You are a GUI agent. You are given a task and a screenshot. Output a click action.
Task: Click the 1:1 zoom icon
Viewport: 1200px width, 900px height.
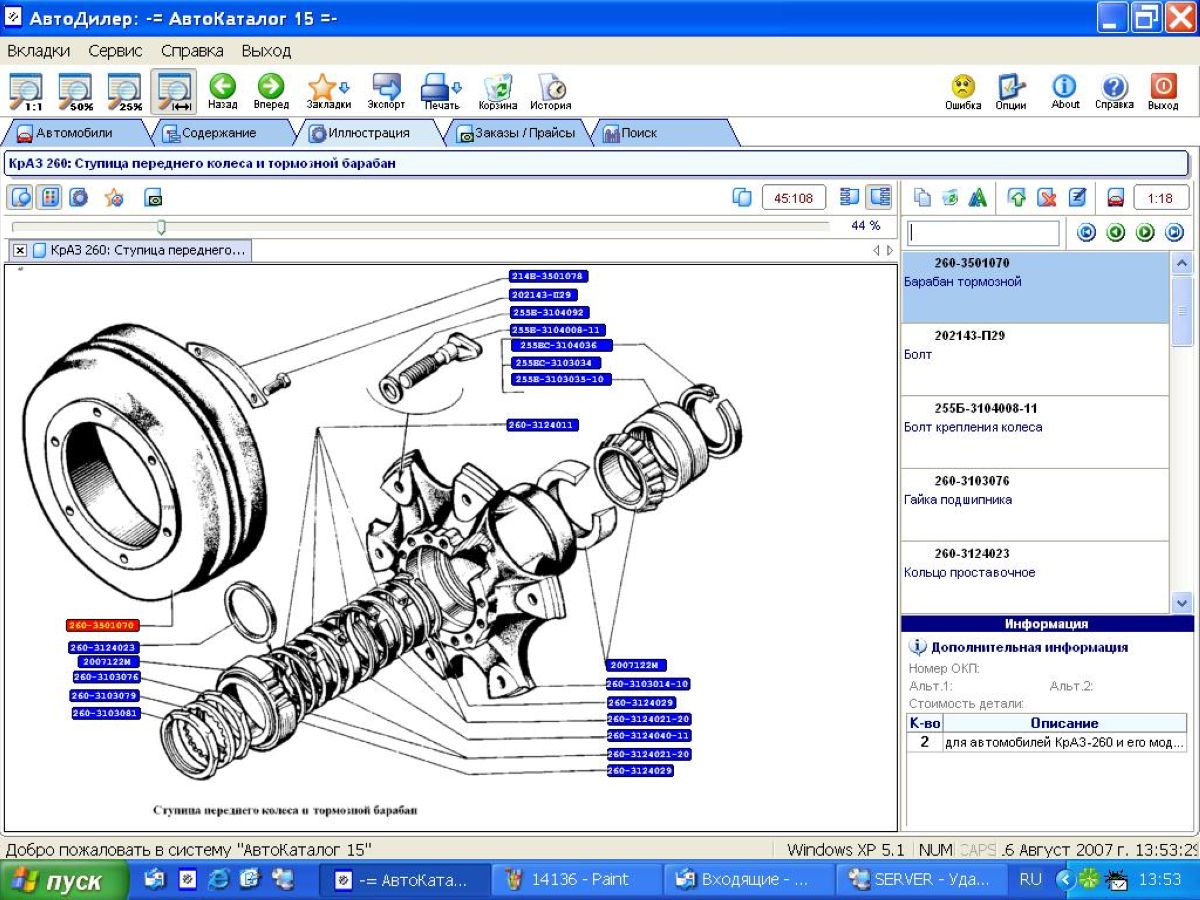click(27, 90)
